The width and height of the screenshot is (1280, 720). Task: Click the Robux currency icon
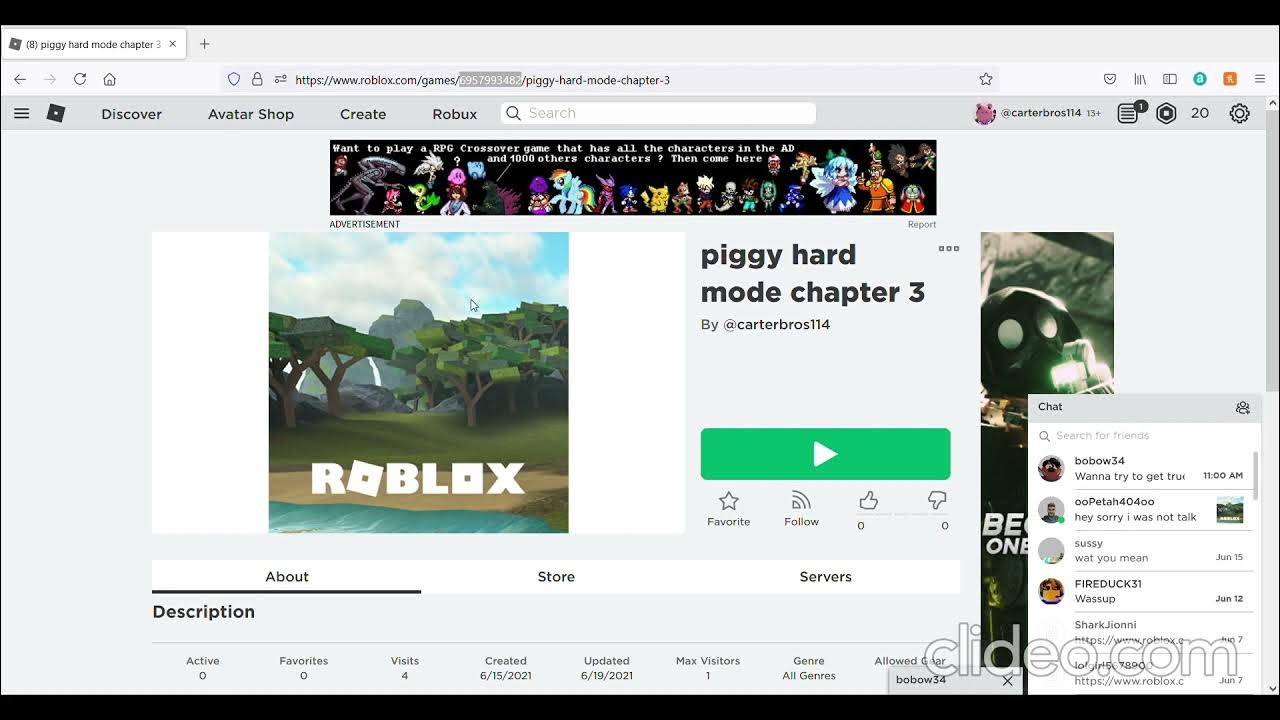tap(1166, 113)
